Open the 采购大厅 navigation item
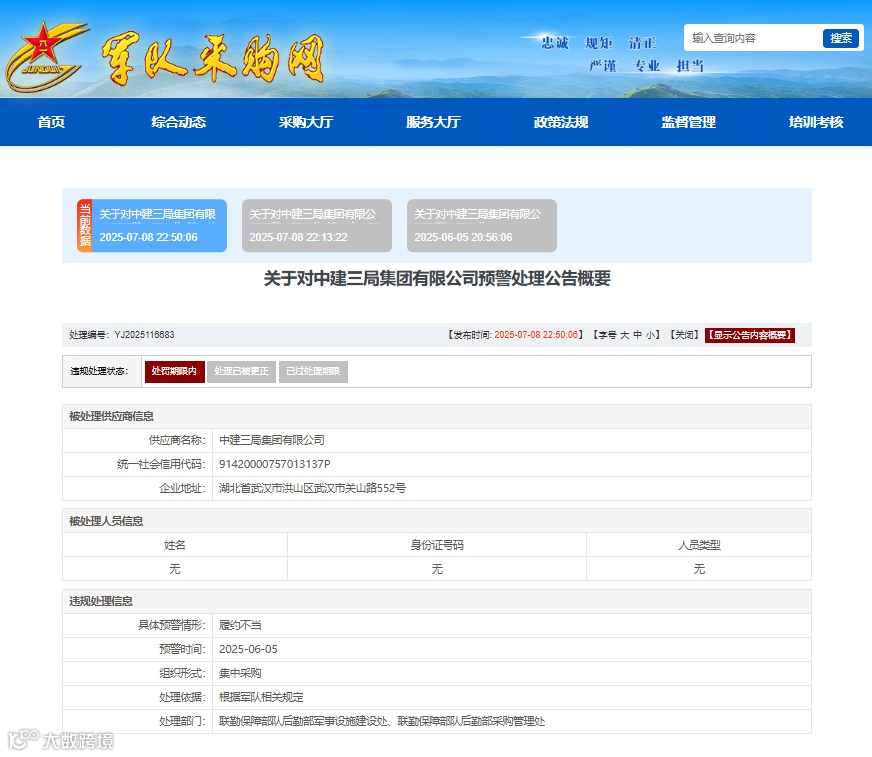 306,122
